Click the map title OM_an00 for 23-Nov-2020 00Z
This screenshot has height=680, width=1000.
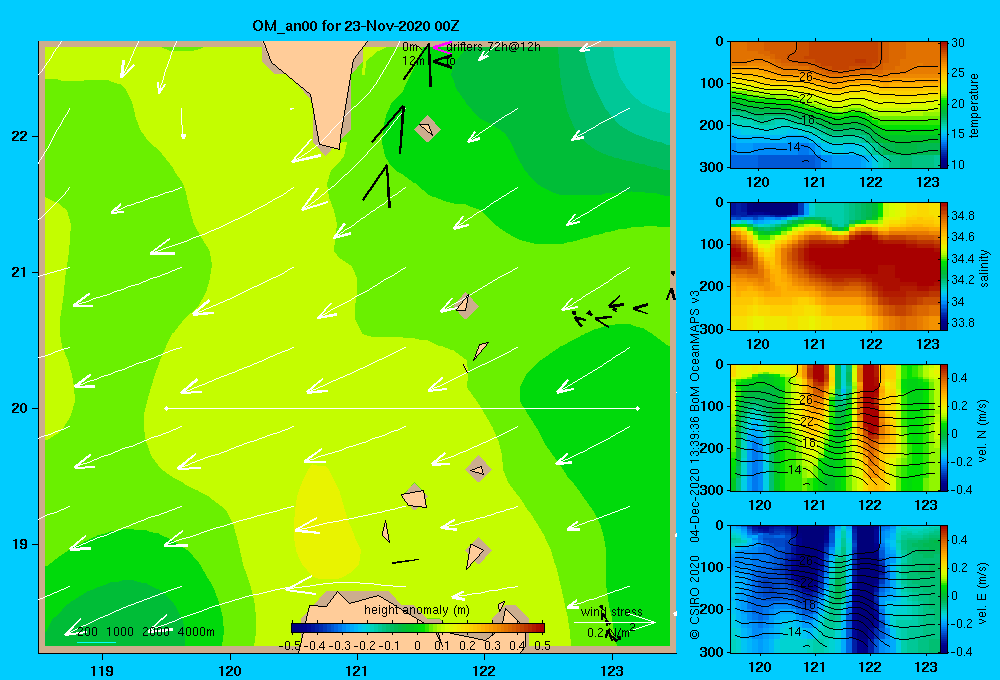[355, 26]
